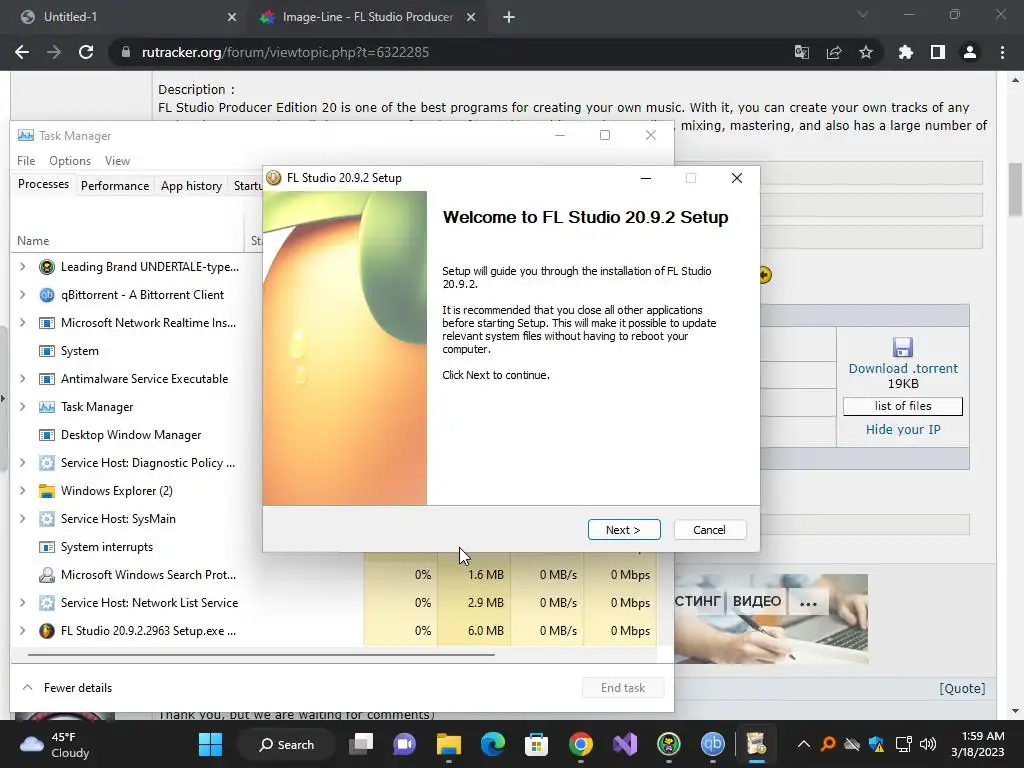Open the browser profile icon
The height and width of the screenshot is (768, 1024).
[970, 52]
